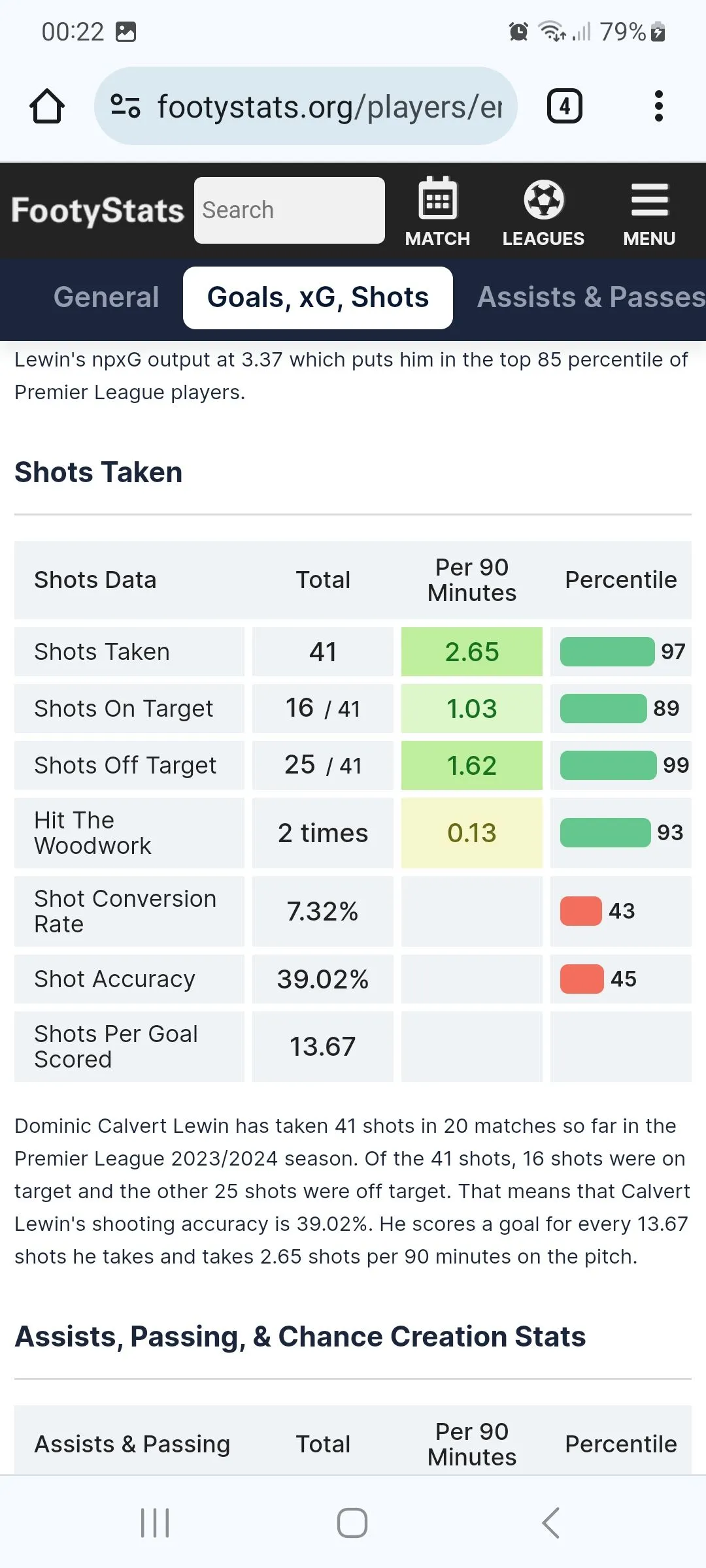Switch to the Assists & Passes tab

pos(591,297)
